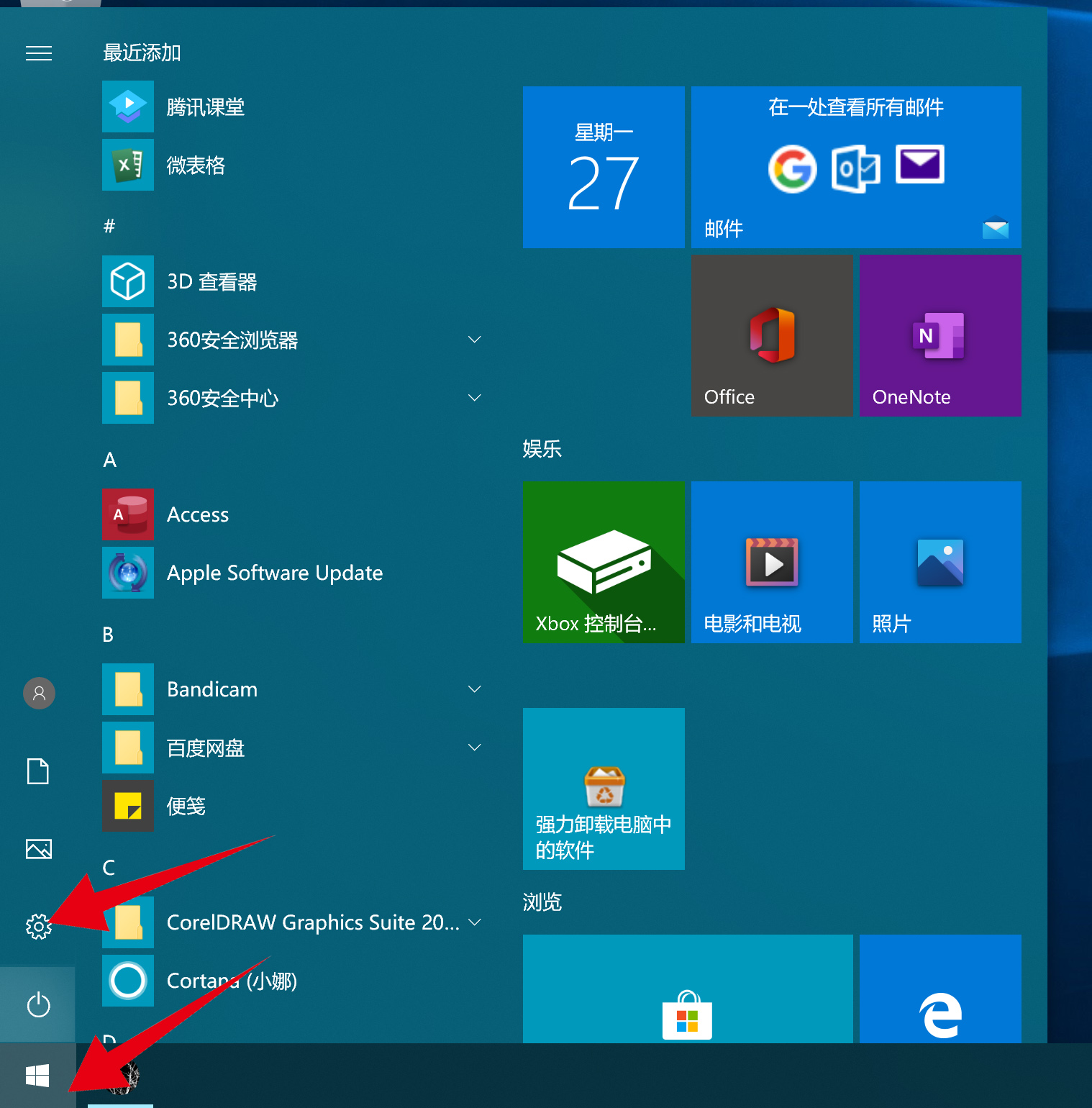This screenshot has width=1092, height=1108.
Task: Open the Xbox 控制台 tile
Action: click(x=604, y=562)
